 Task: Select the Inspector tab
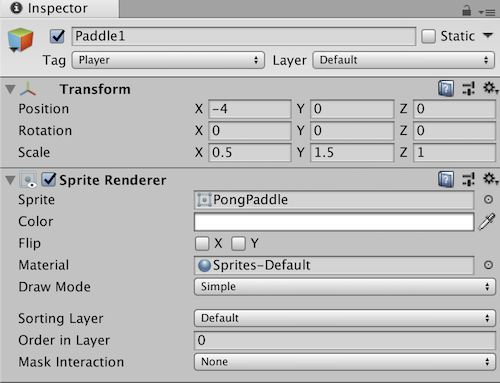pyautogui.click(x=59, y=9)
